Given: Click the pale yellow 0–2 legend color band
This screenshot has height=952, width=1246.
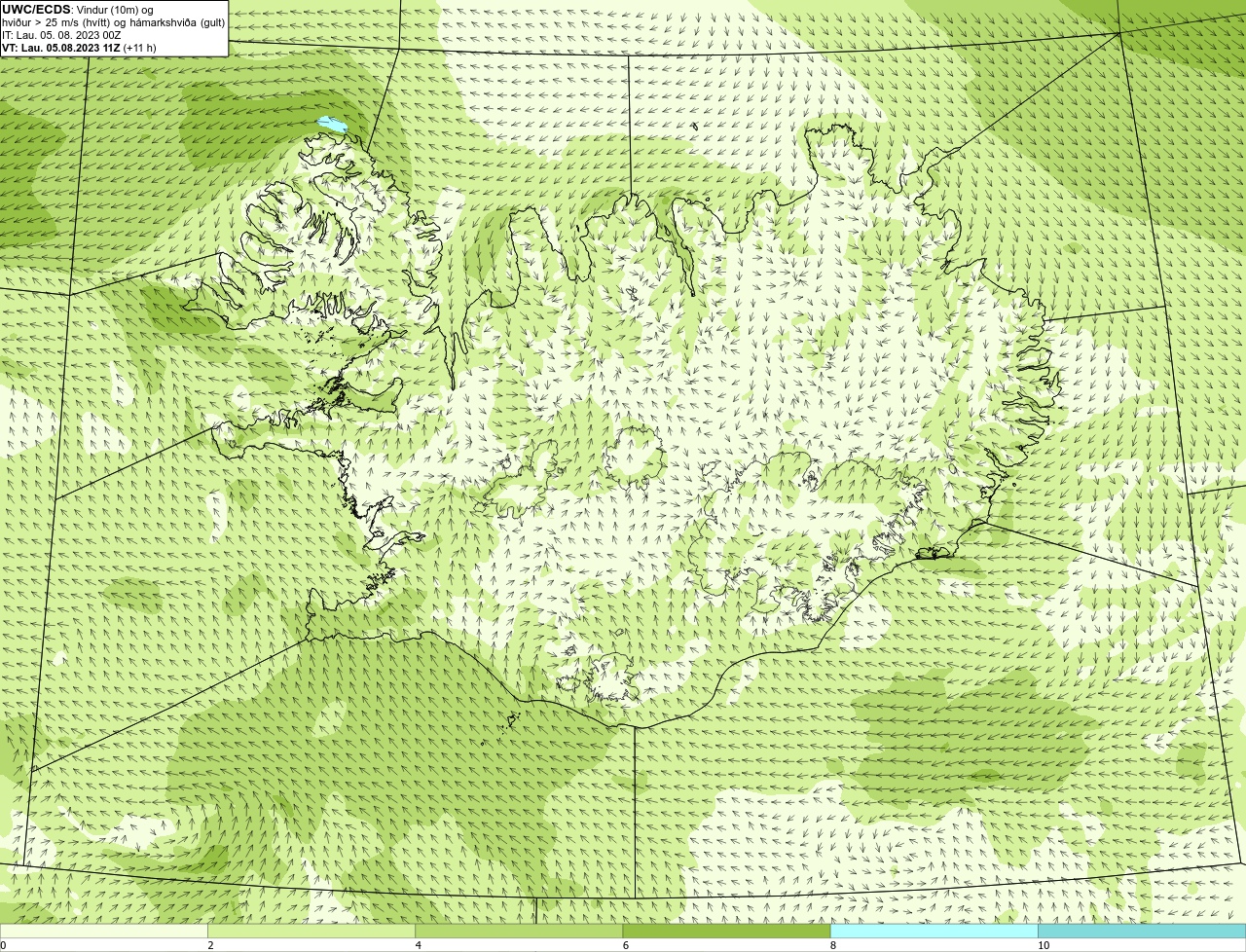Looking at the screenshot, I should click(104, 932).
